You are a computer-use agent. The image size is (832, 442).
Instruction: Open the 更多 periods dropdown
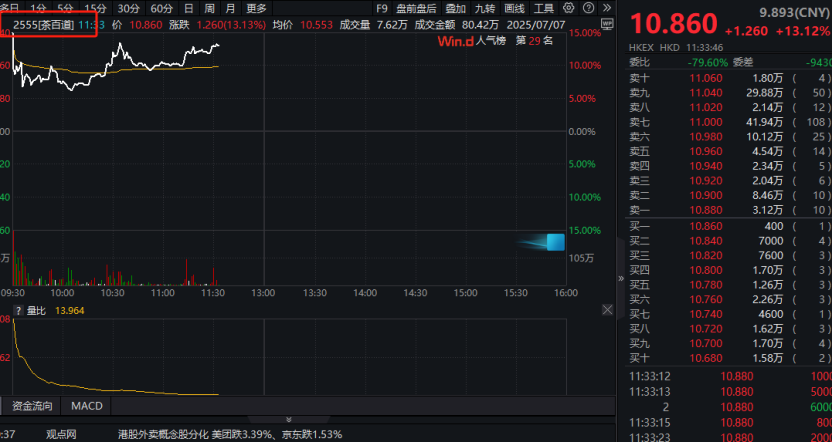pos(256,9)
